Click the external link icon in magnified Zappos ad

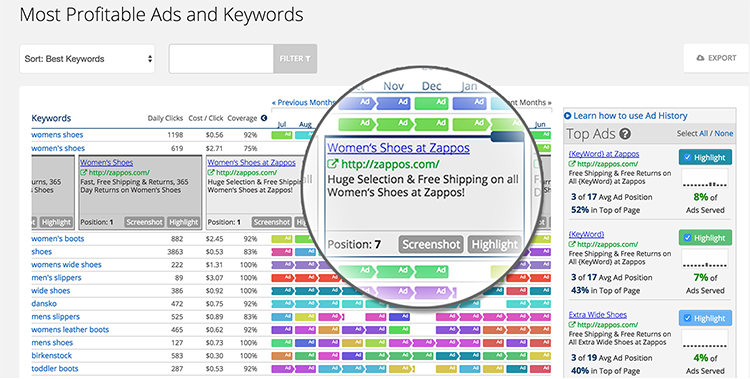[332, 164]
